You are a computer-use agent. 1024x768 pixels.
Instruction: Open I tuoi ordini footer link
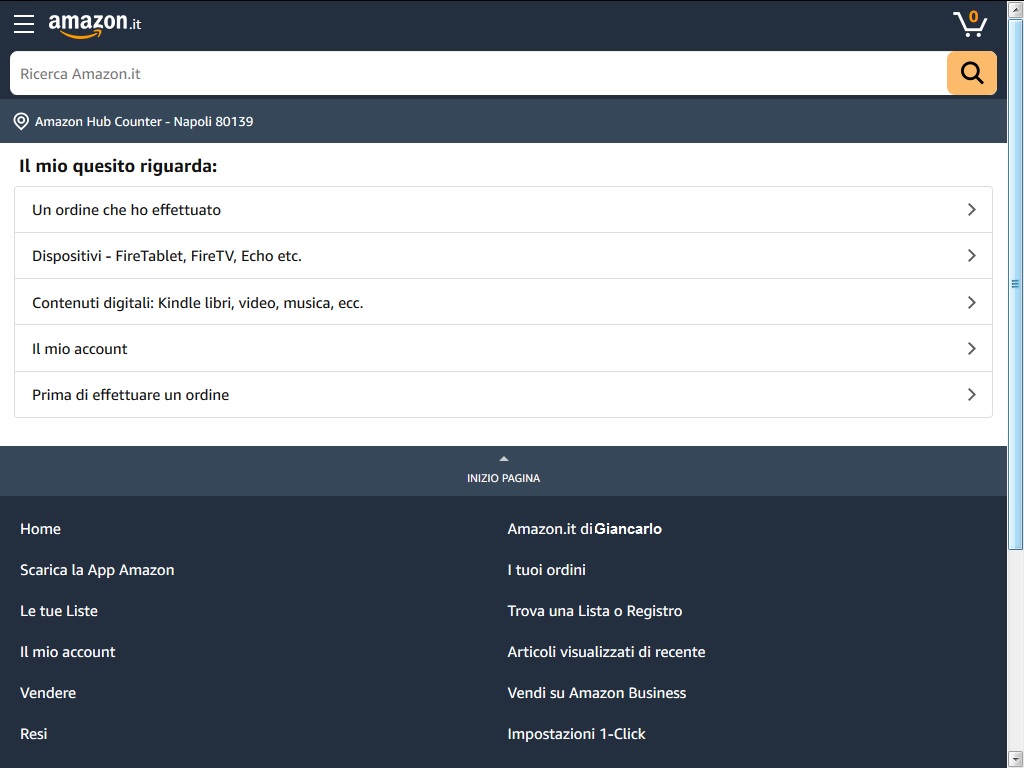(547, 570)
